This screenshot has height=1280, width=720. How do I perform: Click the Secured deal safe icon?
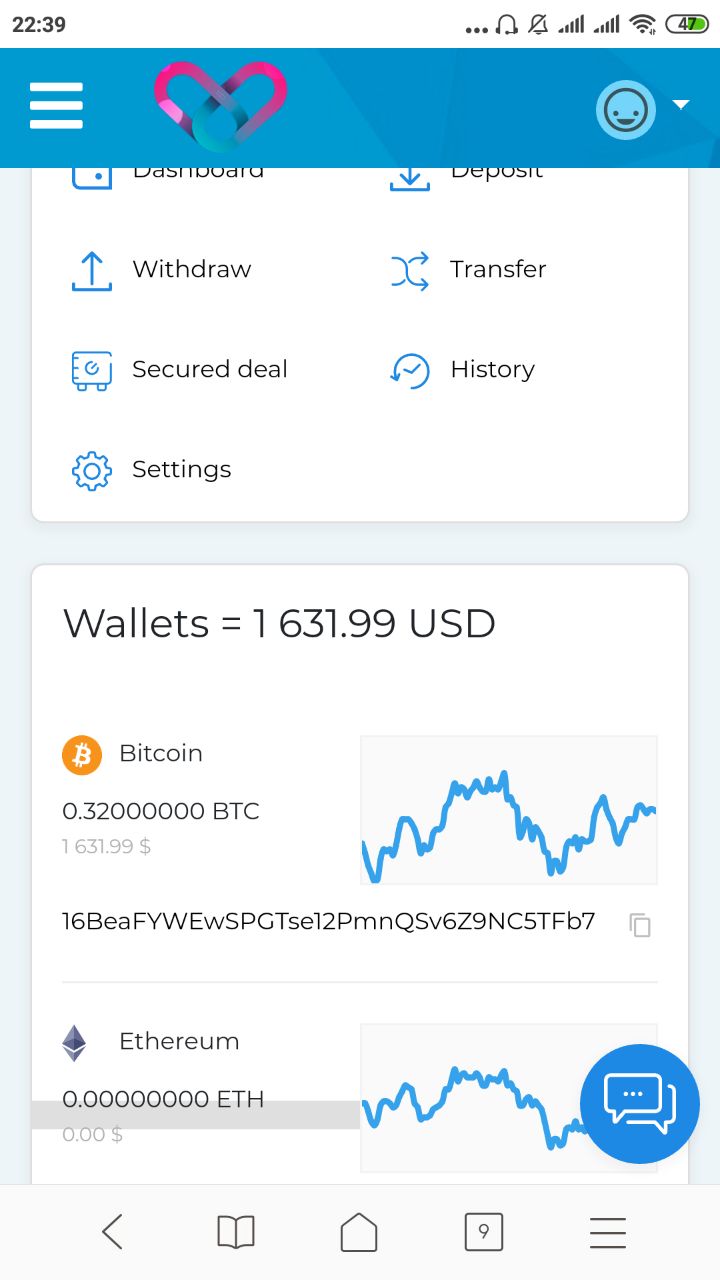point(91,370)
